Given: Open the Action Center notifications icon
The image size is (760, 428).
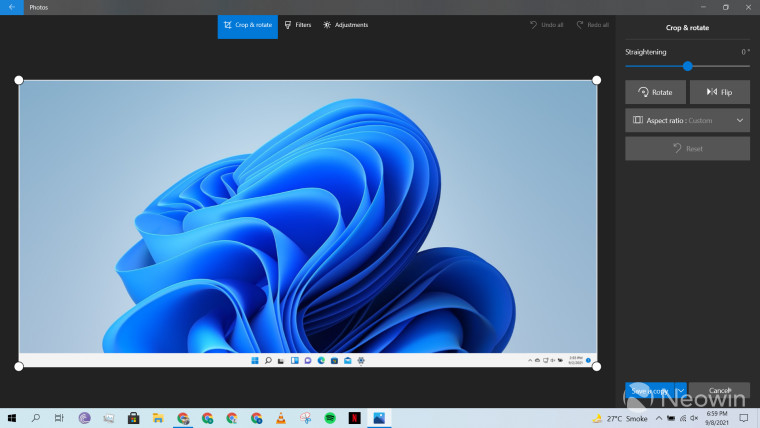Looking at the screenshot, I should [744, 418].
